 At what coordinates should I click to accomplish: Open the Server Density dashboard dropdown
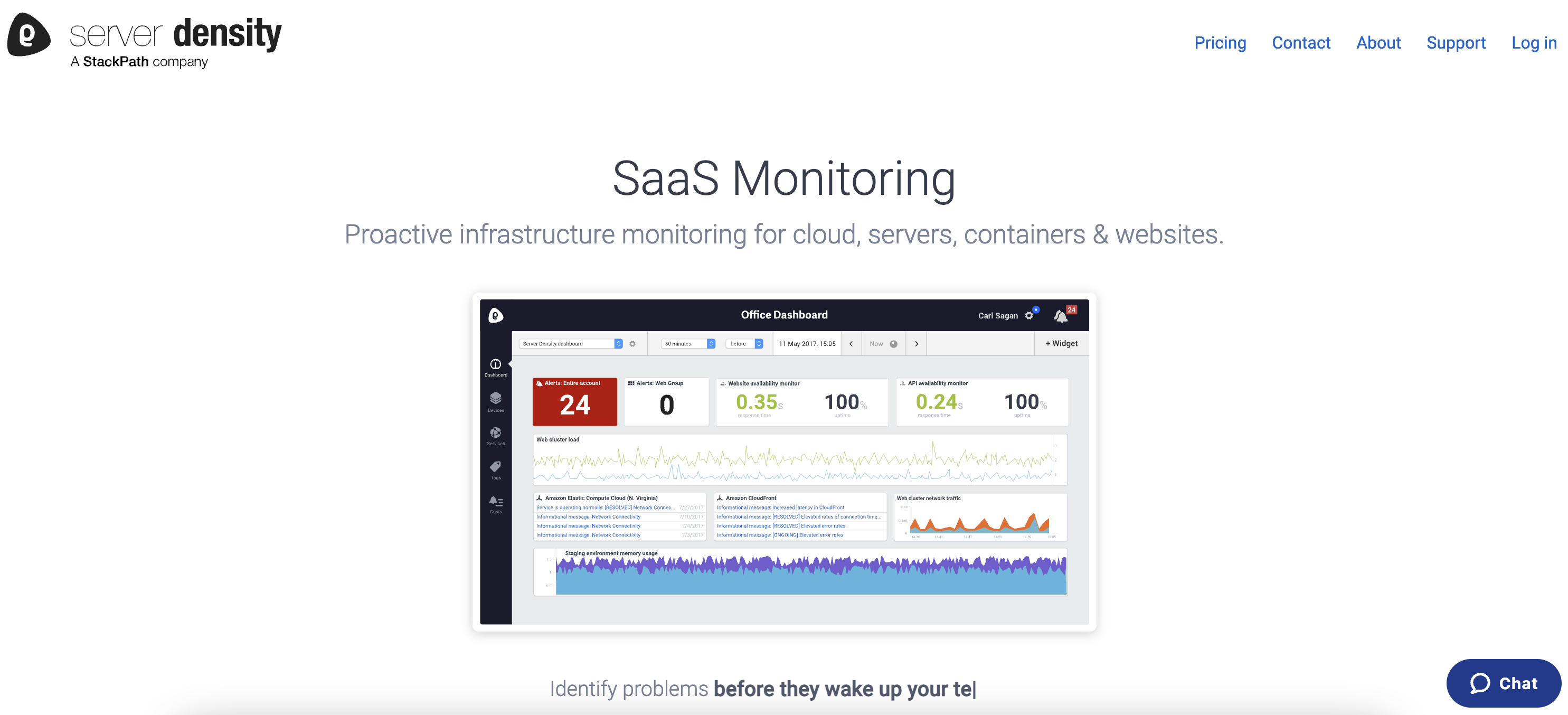click(x=570, y=343)
